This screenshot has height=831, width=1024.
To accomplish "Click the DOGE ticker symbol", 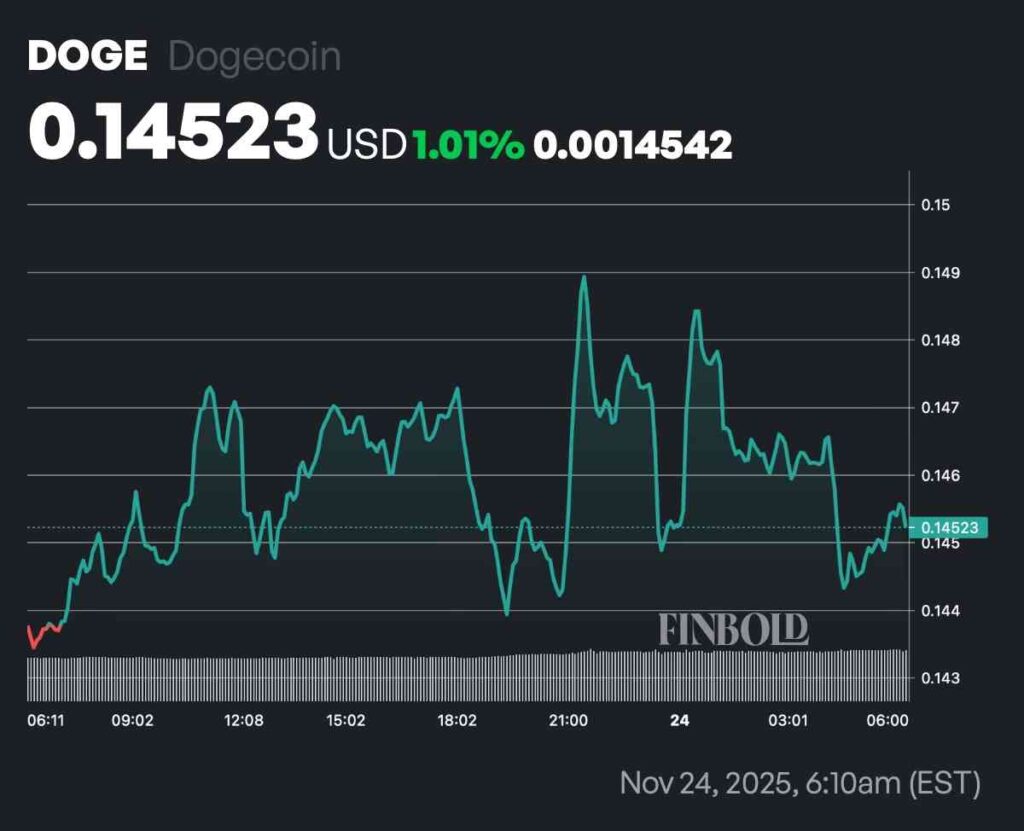I will pos(88,56).
